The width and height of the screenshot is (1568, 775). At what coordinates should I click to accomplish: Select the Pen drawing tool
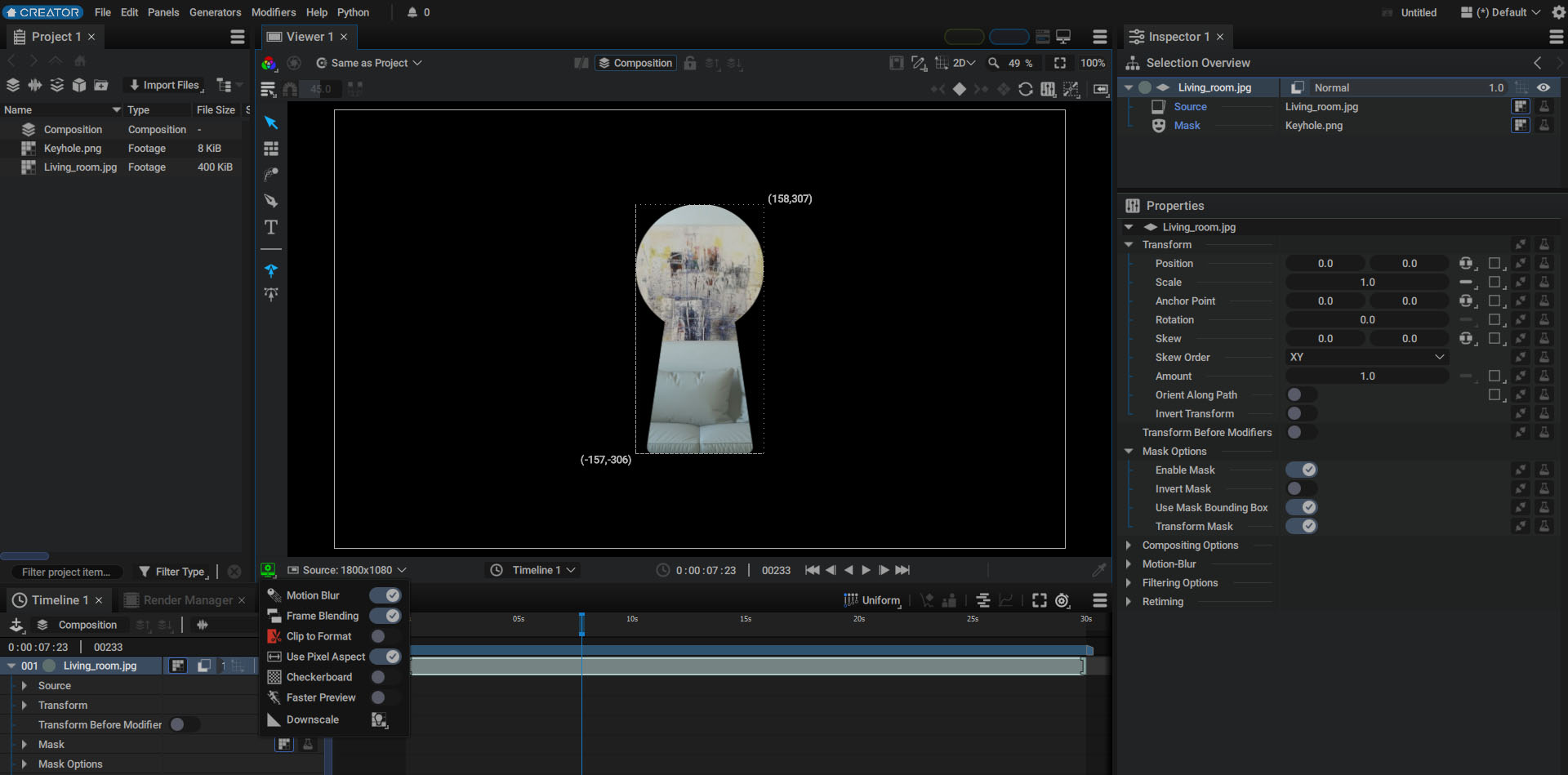[x=271, y=201]
